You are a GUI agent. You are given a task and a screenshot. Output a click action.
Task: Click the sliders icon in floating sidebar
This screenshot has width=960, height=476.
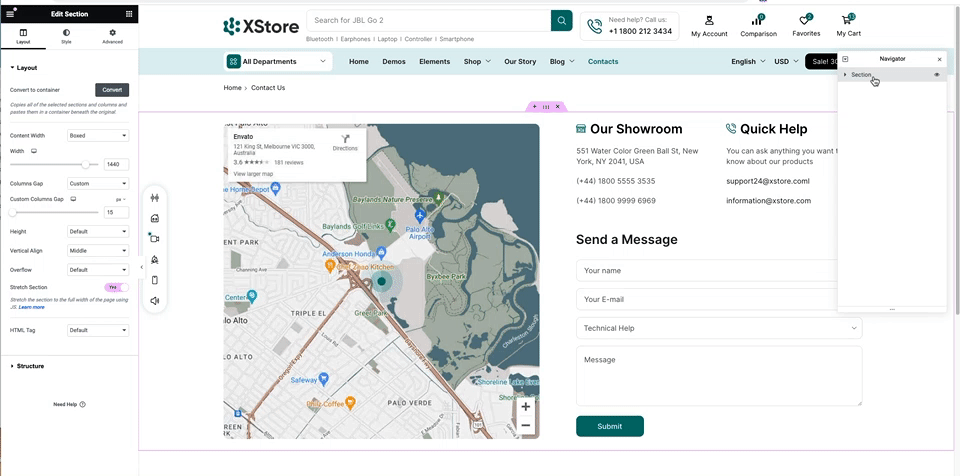154,197
